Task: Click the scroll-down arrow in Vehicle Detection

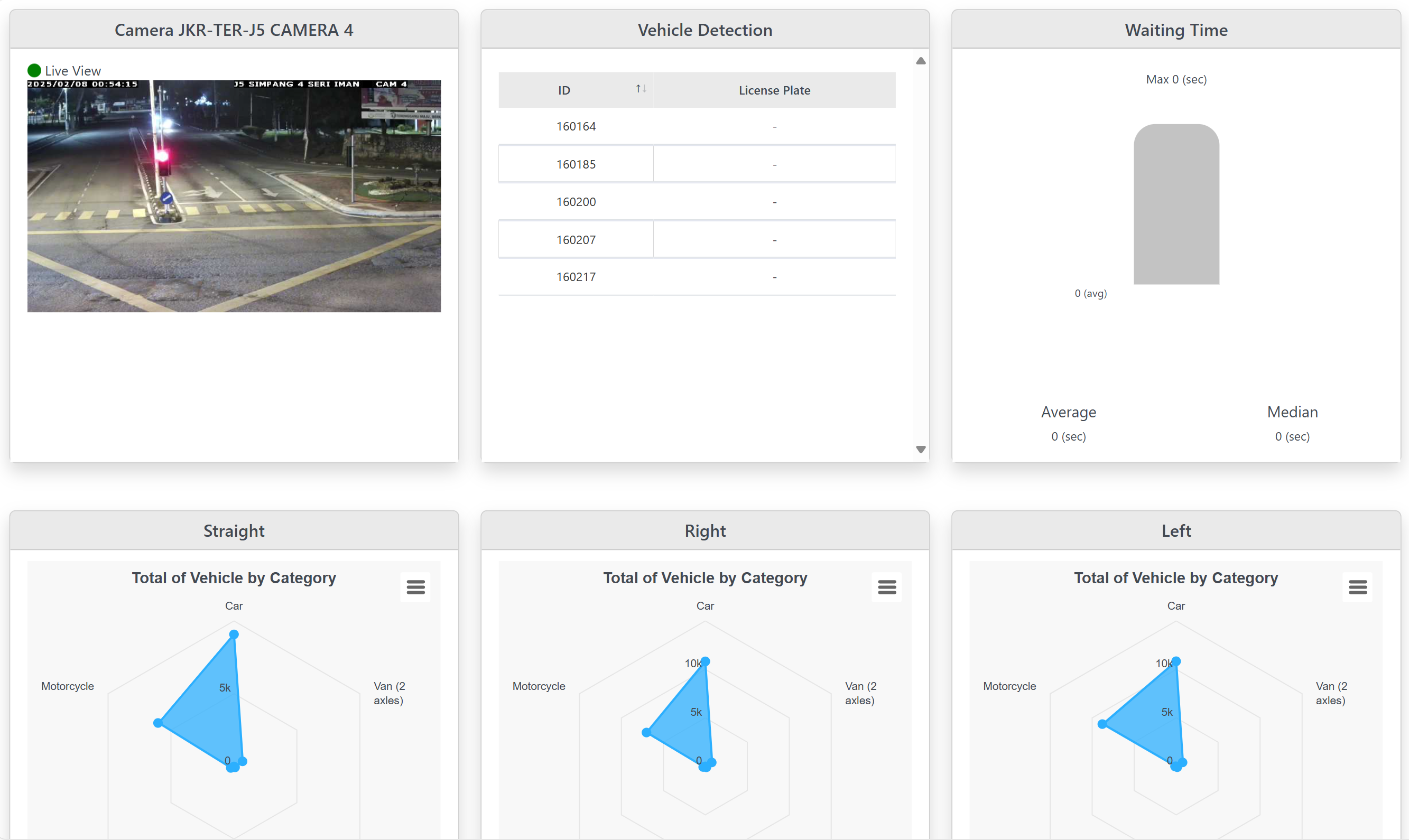Action: [x=921, y=450]
